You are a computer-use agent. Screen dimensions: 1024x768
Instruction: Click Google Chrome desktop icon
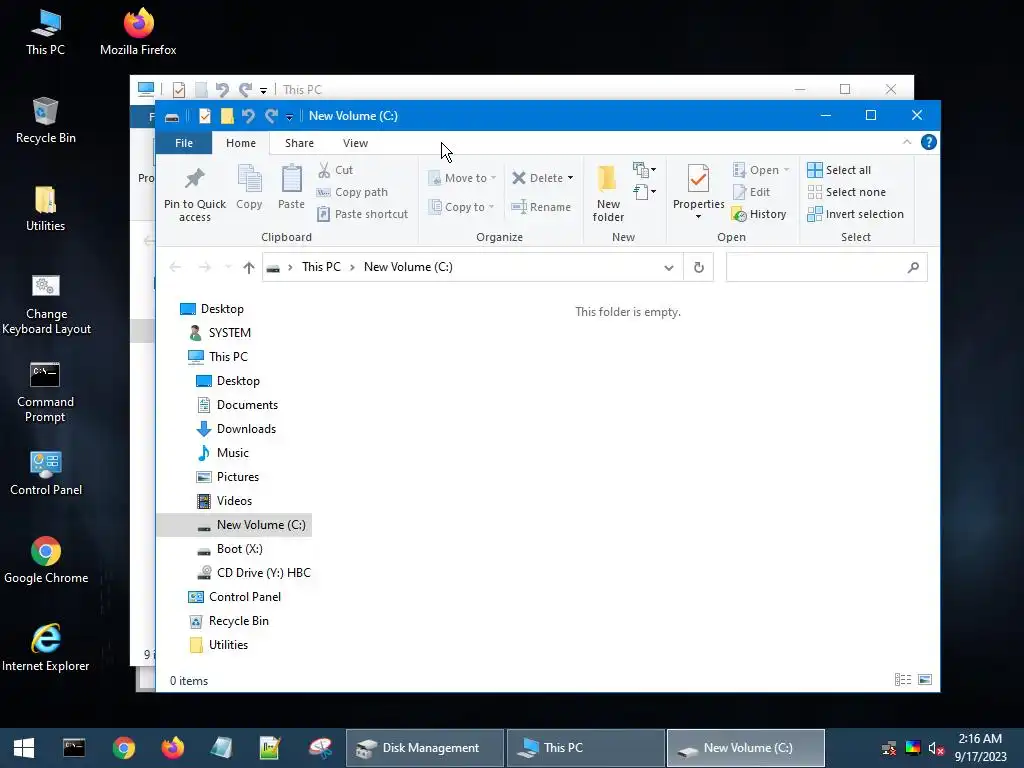click(x=46, y=560)
